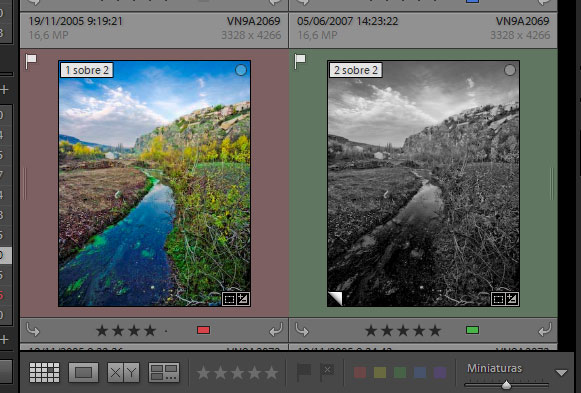The width and height of the screenshot is (581, 393).
Task: Rotate the black-and-white photo clockwise
Action: [x=545, y=329]
